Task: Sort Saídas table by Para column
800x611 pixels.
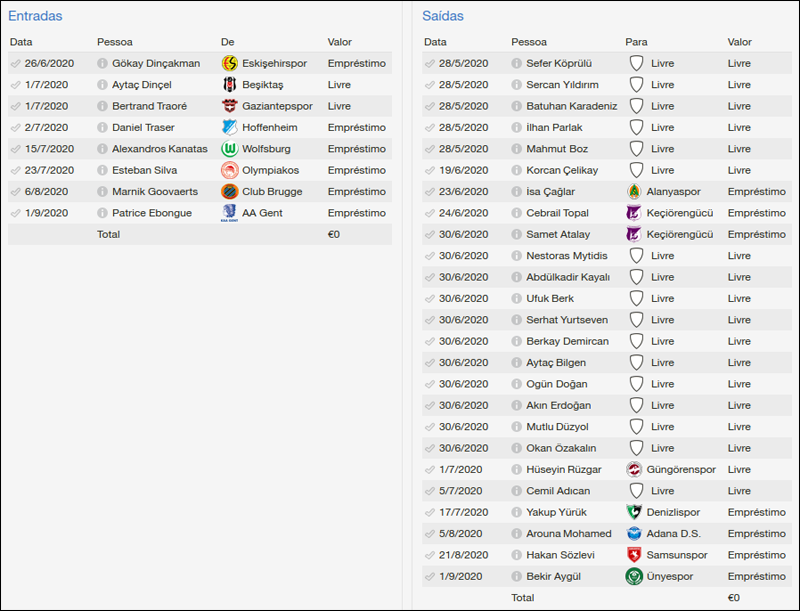Action: [x=636, y=42]
